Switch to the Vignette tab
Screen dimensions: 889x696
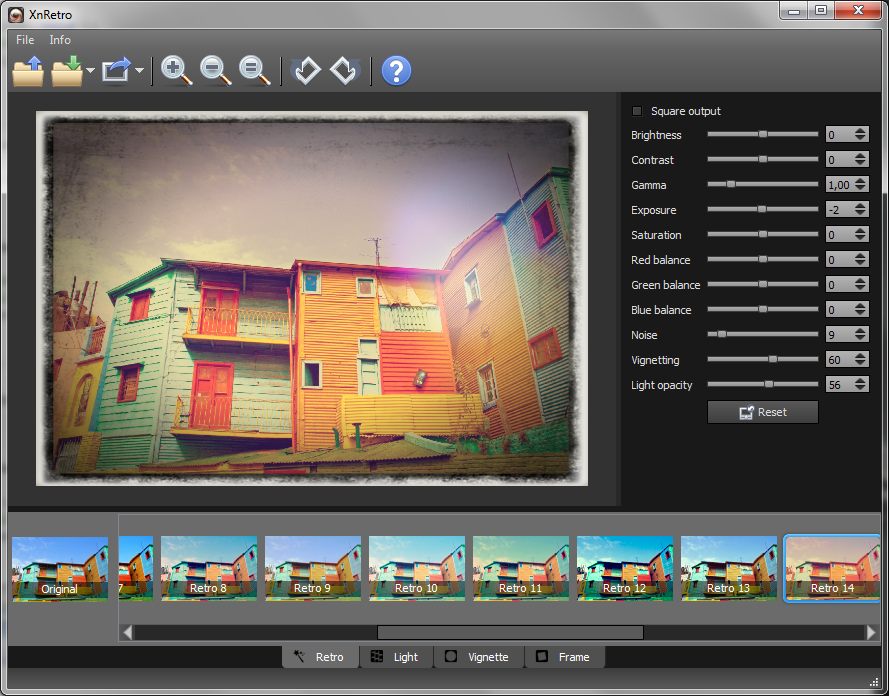point(480,657)
